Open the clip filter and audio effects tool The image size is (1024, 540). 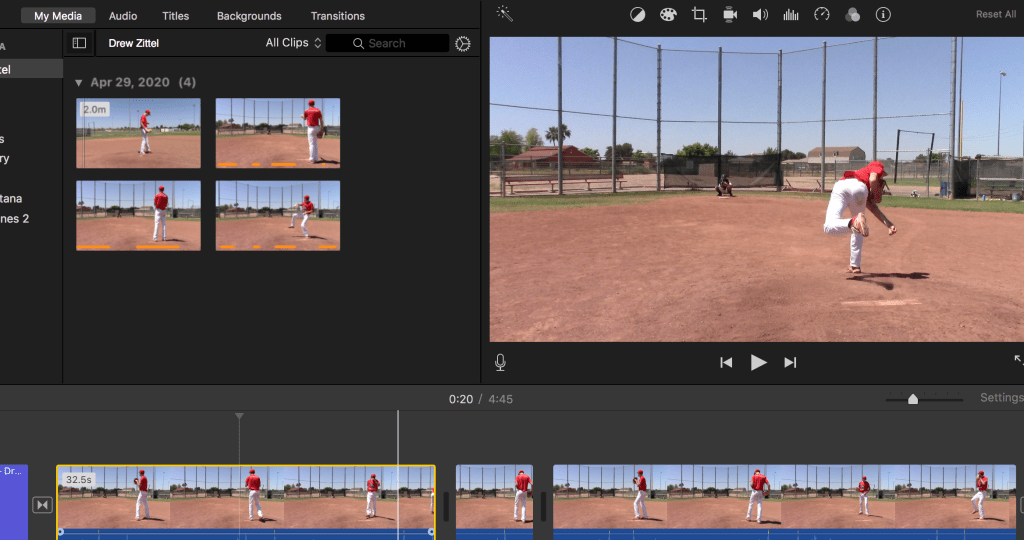tap(852, 15)
